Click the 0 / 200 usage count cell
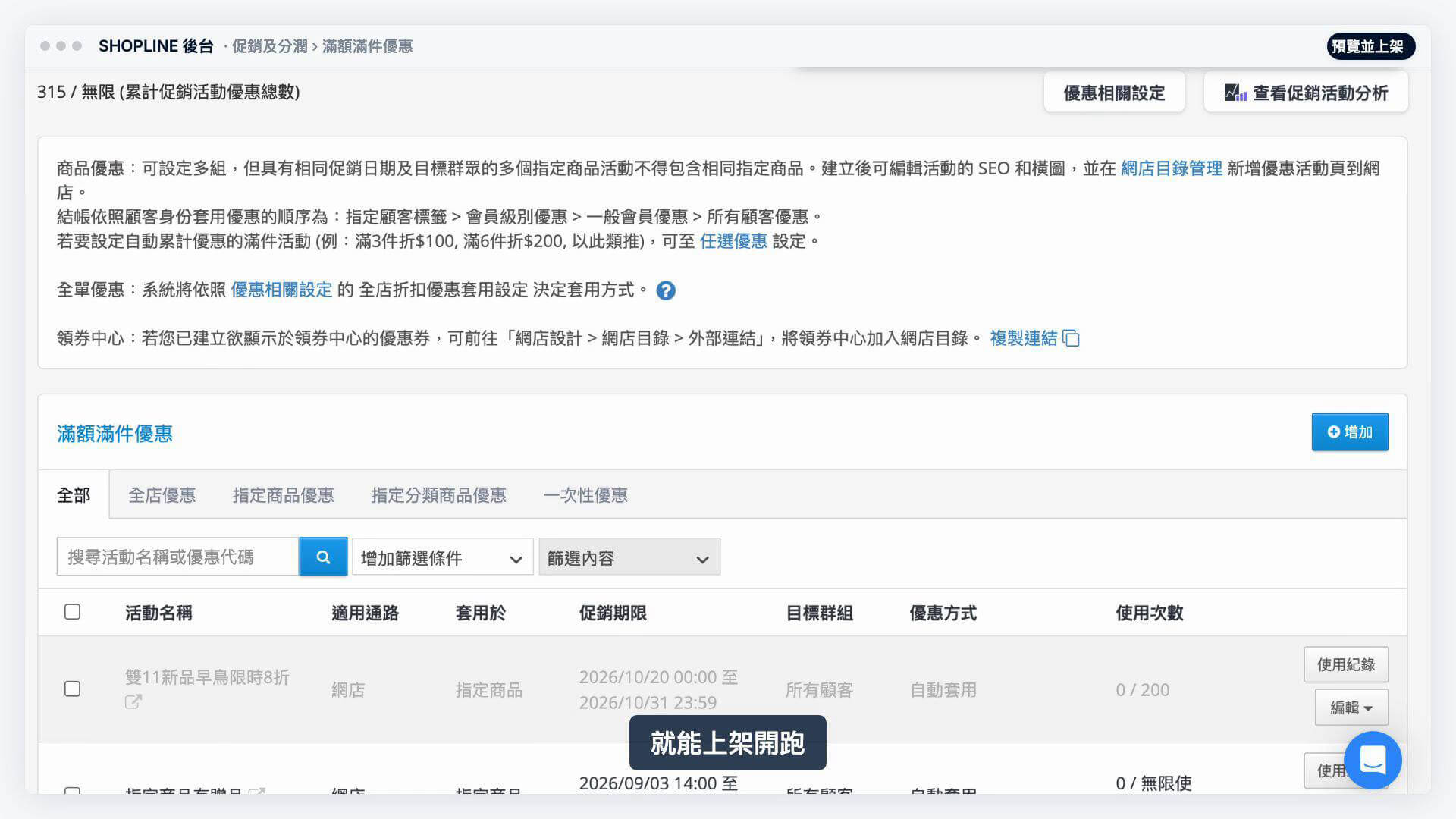The height and width of the screenshot is (819, 1456). click(1143, 690)
